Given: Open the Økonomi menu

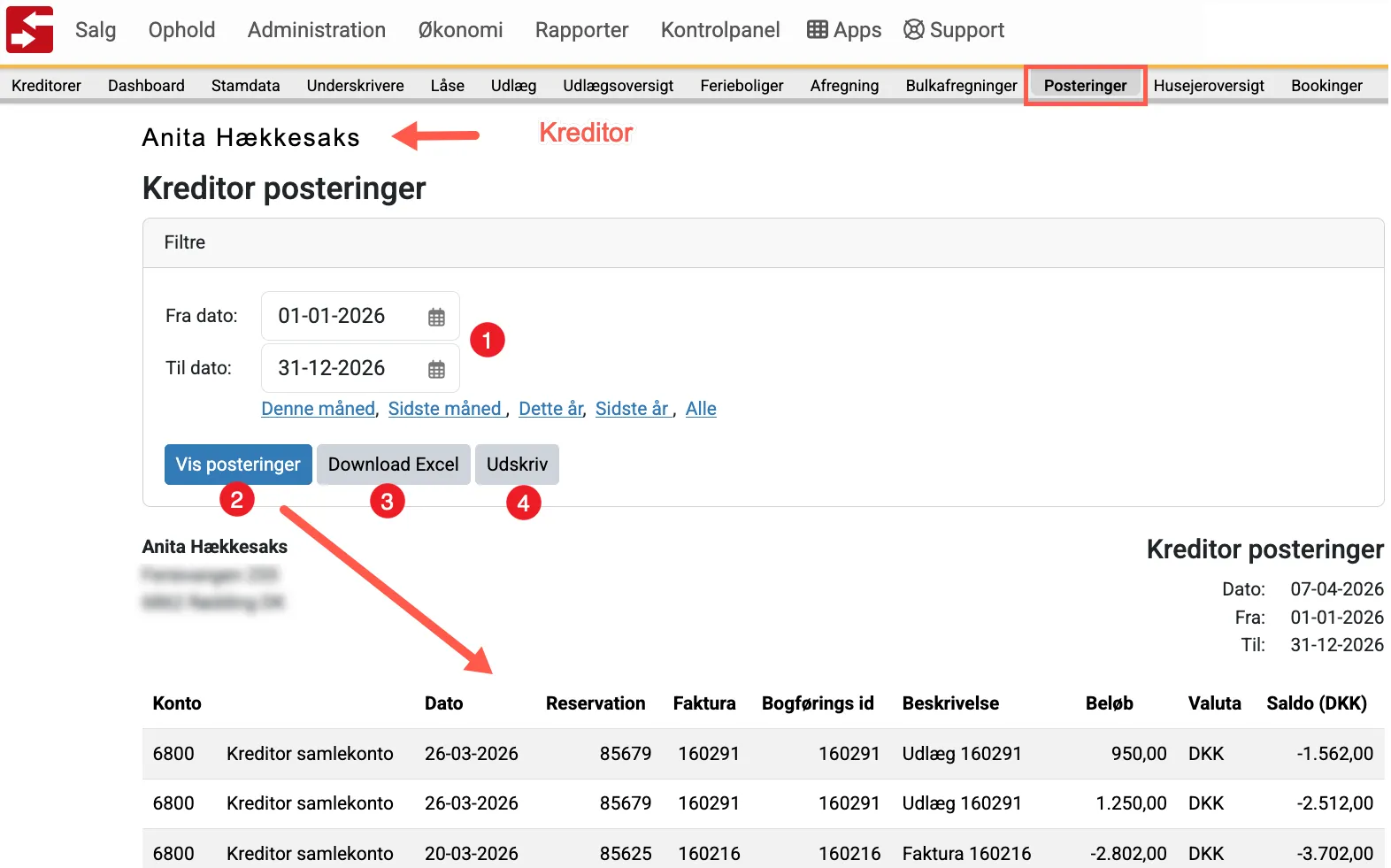Looking at the screenshot, I should tap(460, 30).
